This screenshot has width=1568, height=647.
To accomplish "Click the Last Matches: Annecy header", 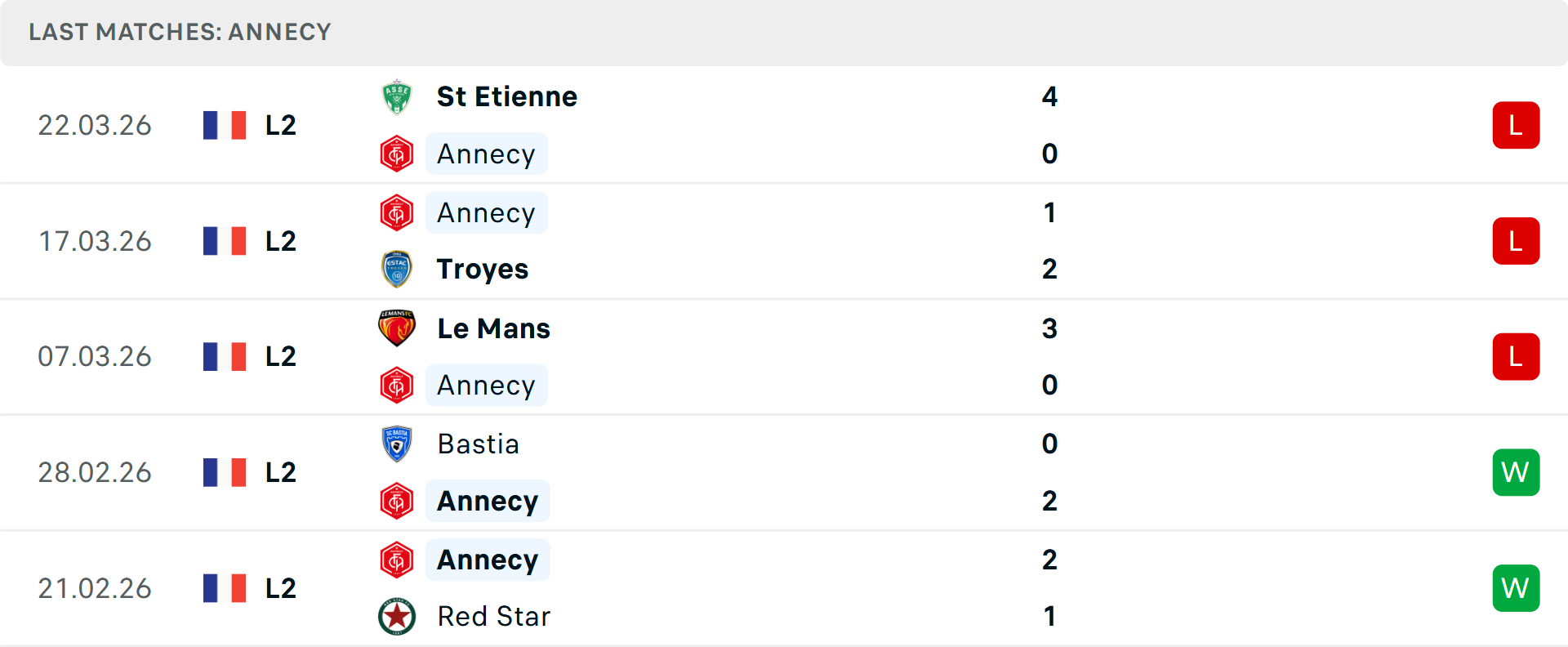I will pyautogui.click(x=180, y=32).
